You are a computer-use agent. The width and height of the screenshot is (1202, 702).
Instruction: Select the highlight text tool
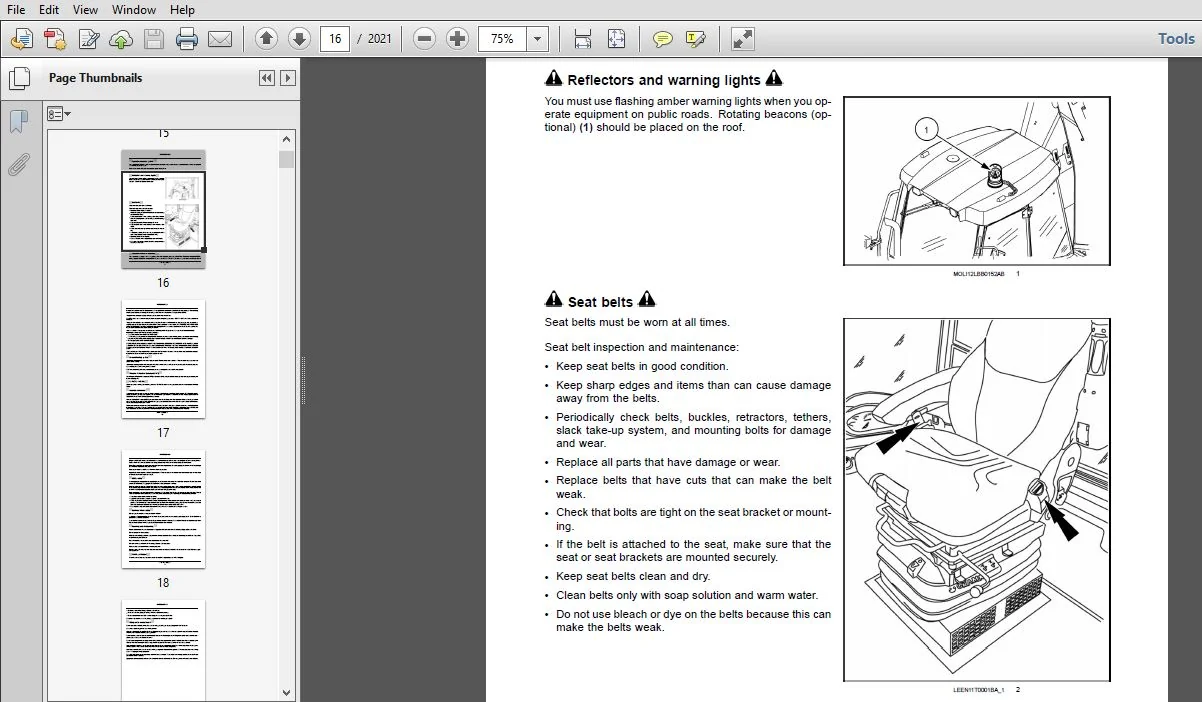point(695,39)
